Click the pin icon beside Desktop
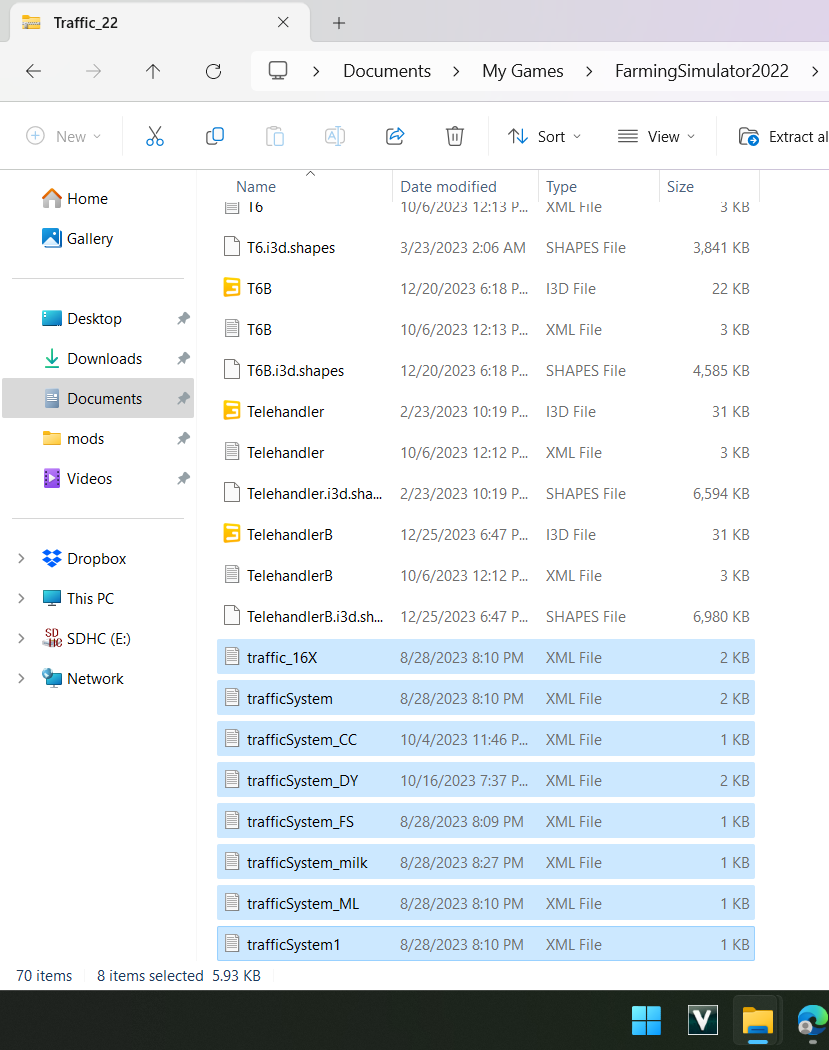Screen dimensions: 829x1050 pos(183,319)
